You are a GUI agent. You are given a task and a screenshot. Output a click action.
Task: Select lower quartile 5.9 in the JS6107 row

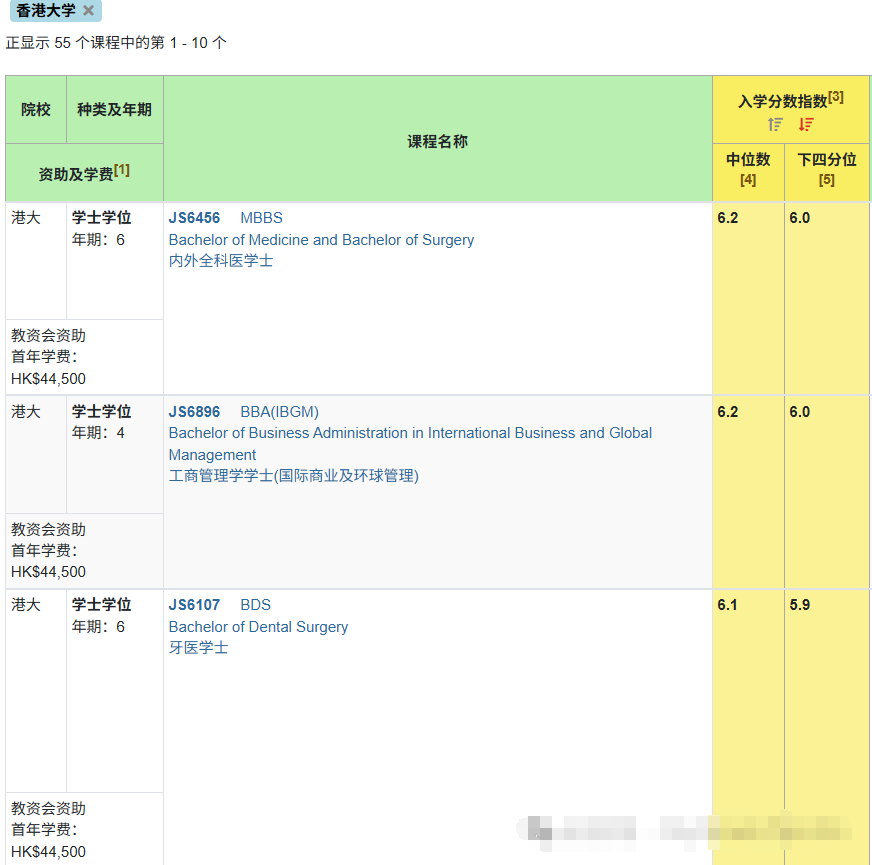click(800, 605)
